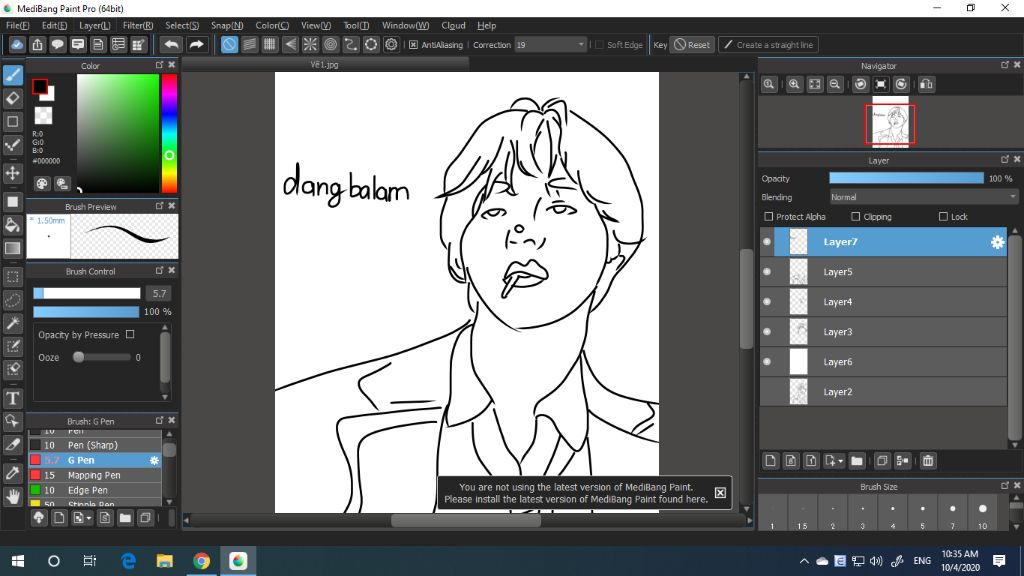This screenshot has width=1024, height=576.
Task: Enable the radial snap guide
Action: point(310,44)
